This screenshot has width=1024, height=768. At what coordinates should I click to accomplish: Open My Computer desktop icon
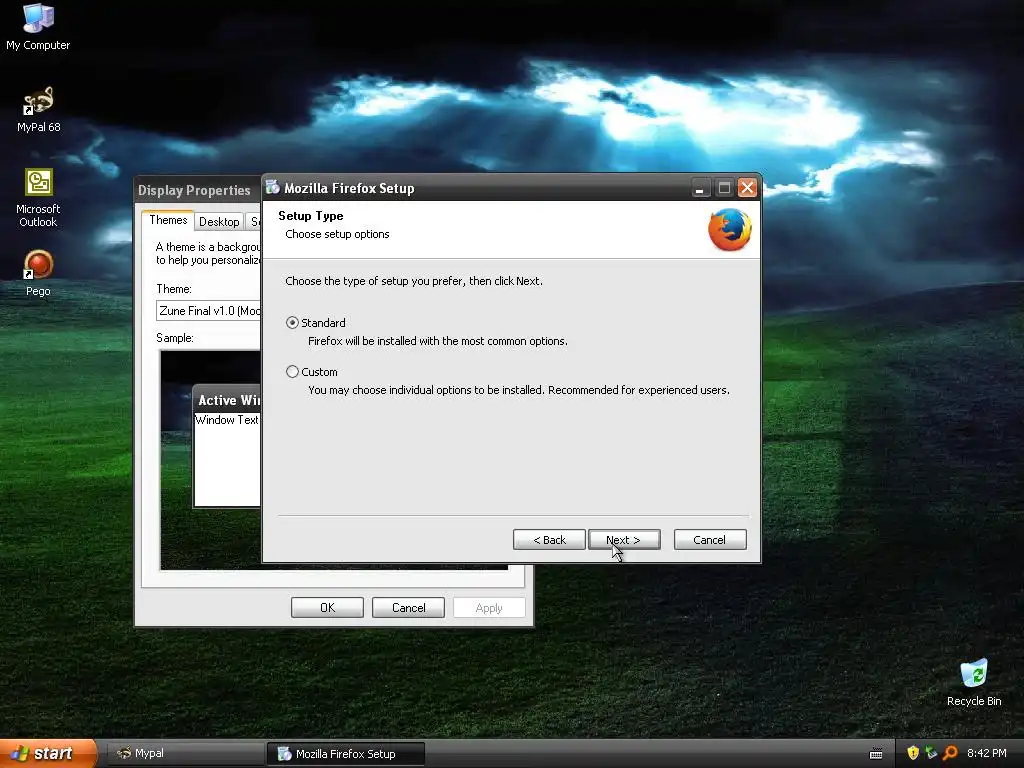pos(38,27)
